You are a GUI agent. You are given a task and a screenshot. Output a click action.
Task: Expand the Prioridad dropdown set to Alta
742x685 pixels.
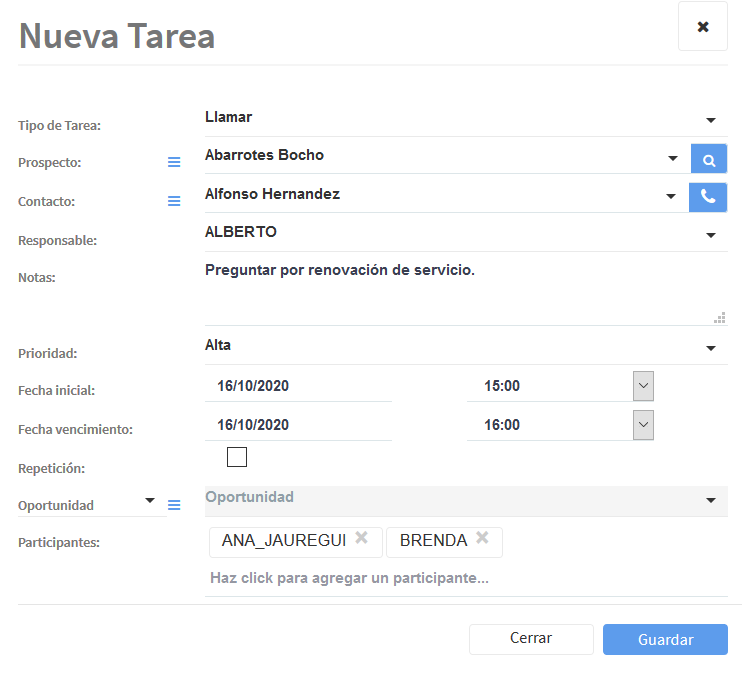pos(711,348)
